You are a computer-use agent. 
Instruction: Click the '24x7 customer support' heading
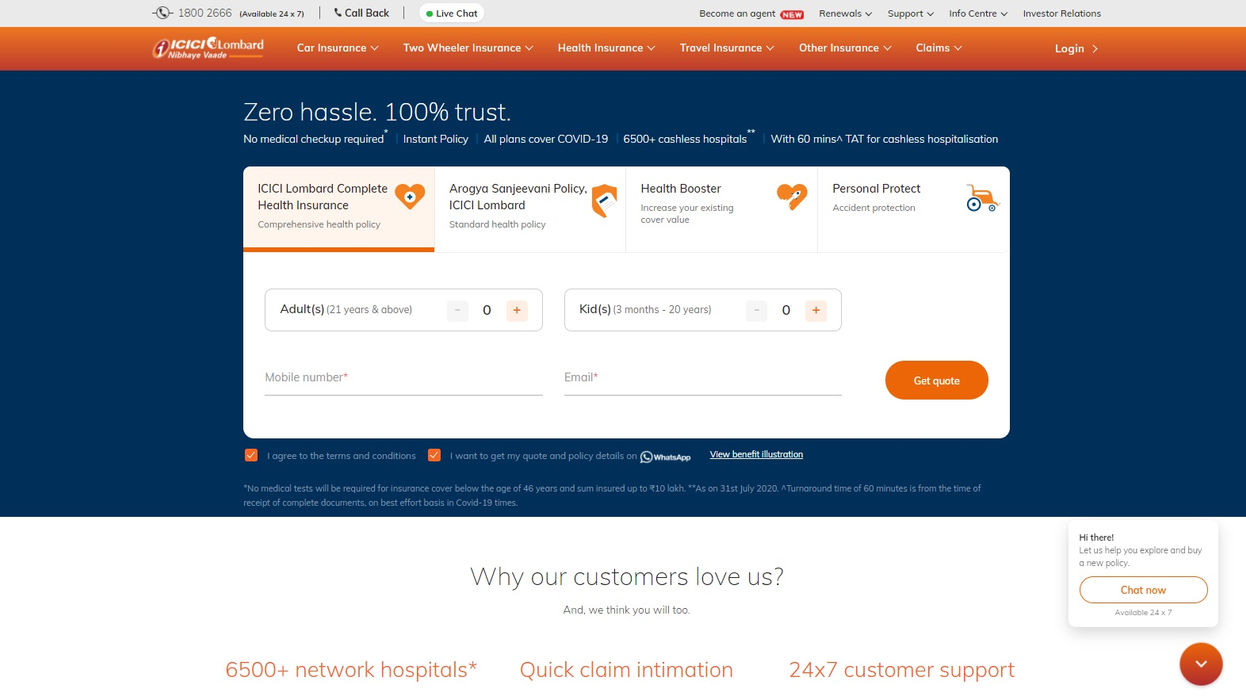pyautogui.click(x=902, y=670)
